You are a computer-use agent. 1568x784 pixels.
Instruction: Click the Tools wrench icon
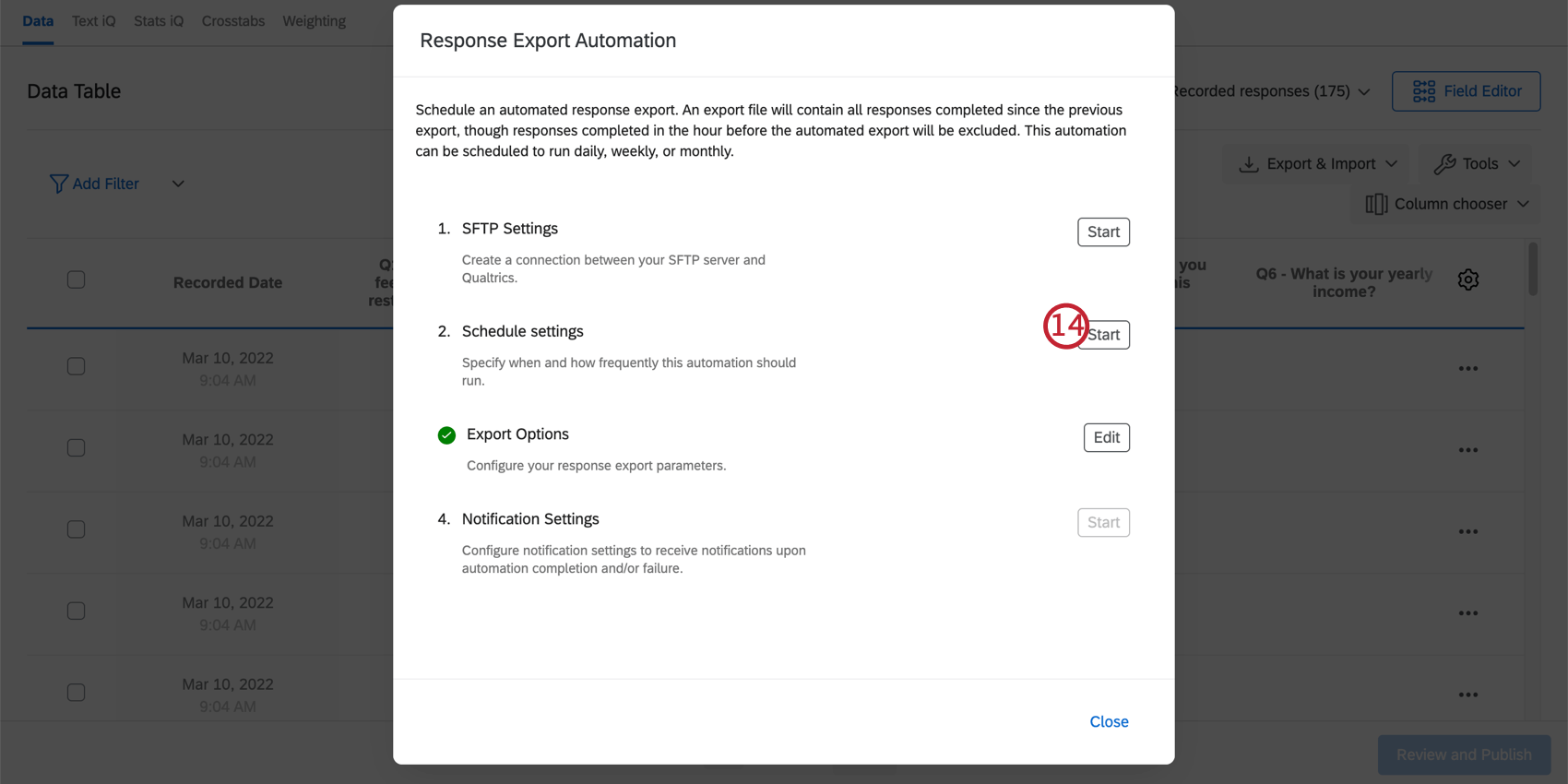coord(1444,164)
